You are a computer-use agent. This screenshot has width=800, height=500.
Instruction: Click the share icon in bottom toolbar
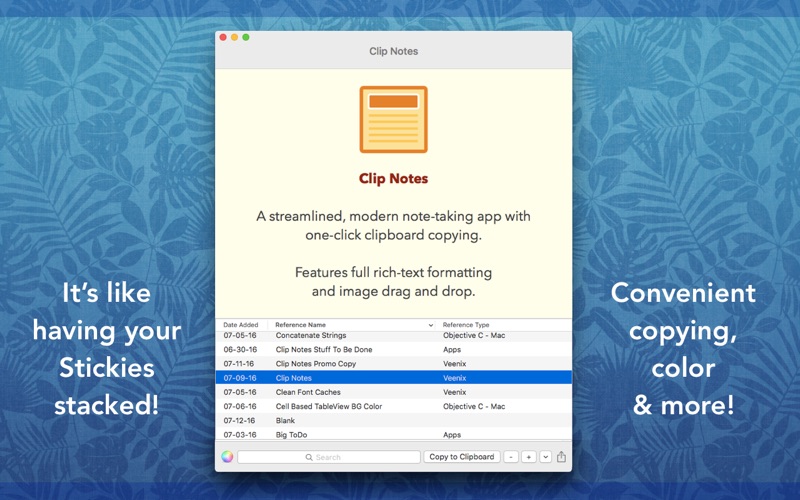[561, 457]
